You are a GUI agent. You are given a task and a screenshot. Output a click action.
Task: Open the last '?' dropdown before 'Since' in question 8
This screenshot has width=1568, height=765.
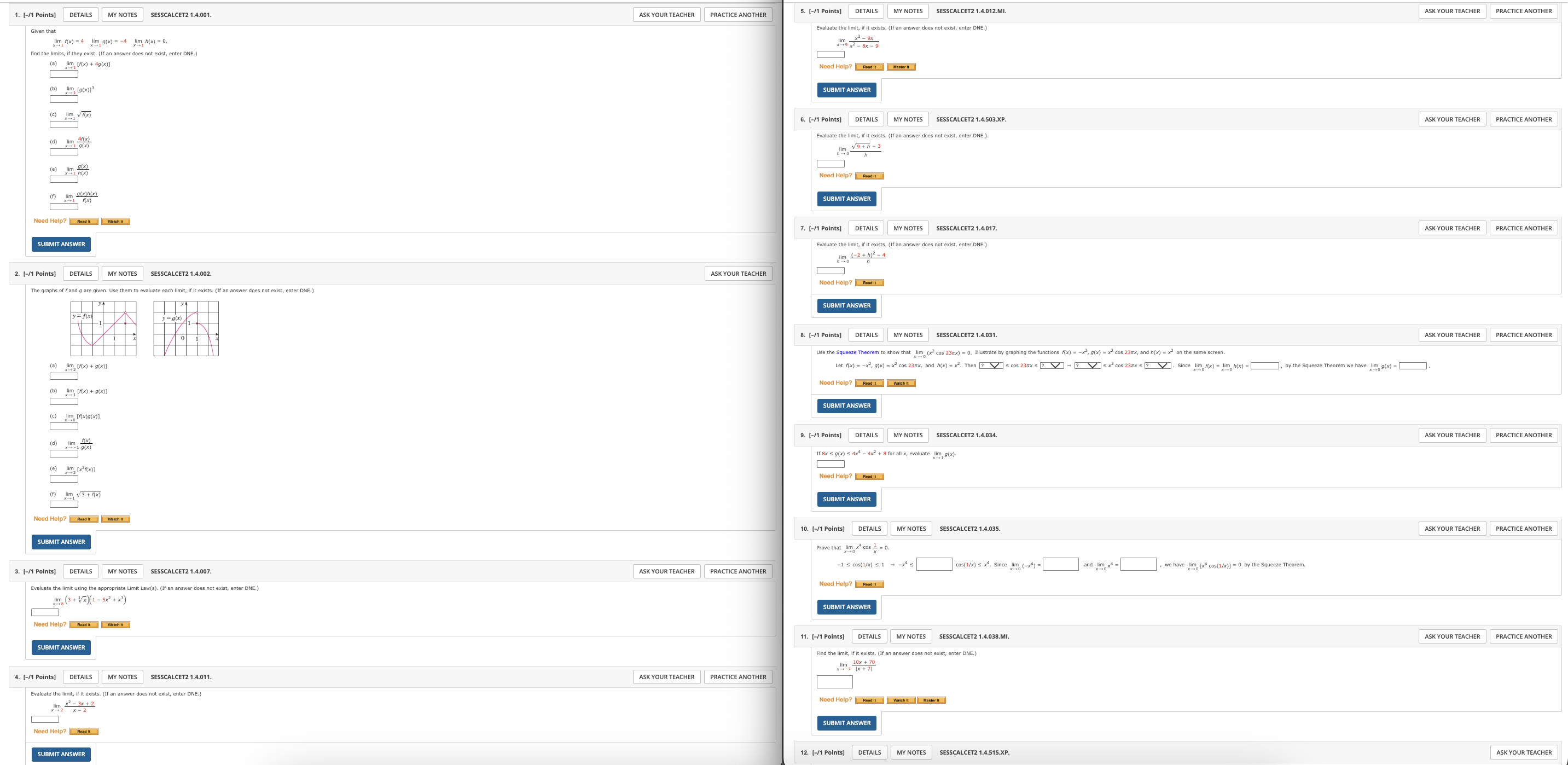[1158, 366]
